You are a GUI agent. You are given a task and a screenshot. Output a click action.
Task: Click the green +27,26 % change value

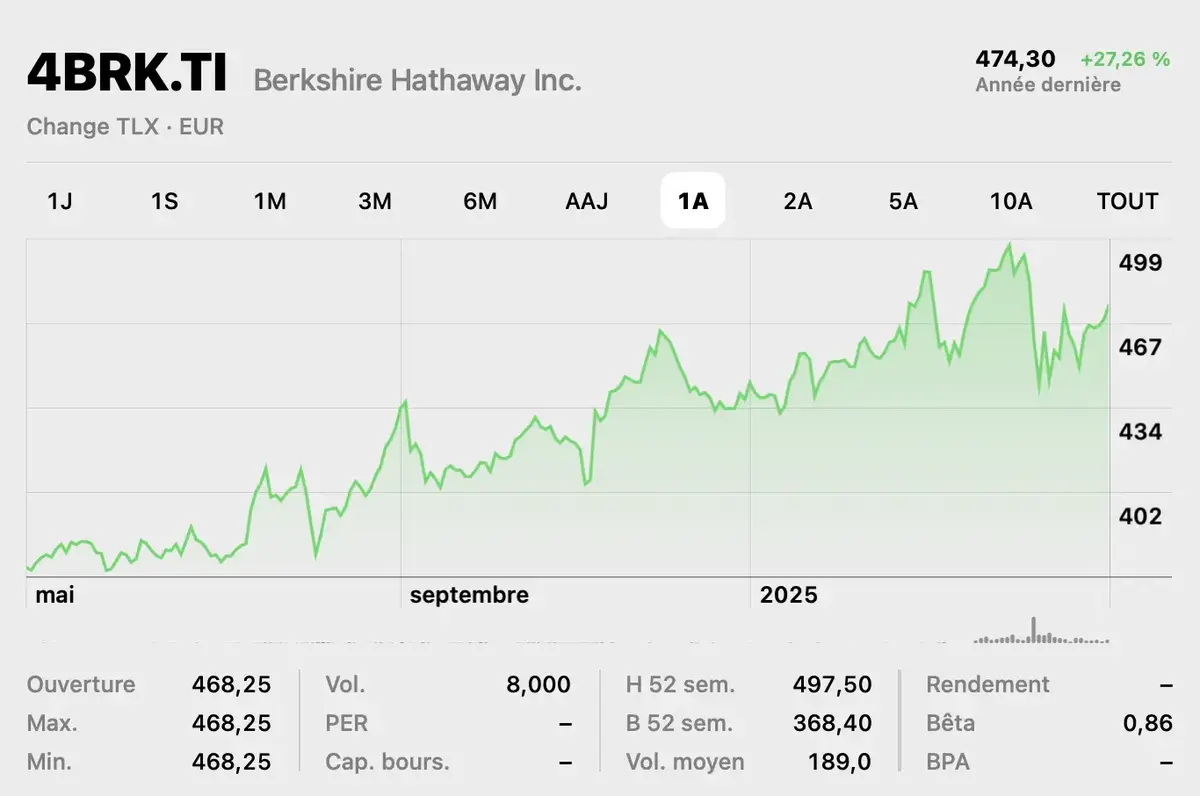(x=1124, y=59)
